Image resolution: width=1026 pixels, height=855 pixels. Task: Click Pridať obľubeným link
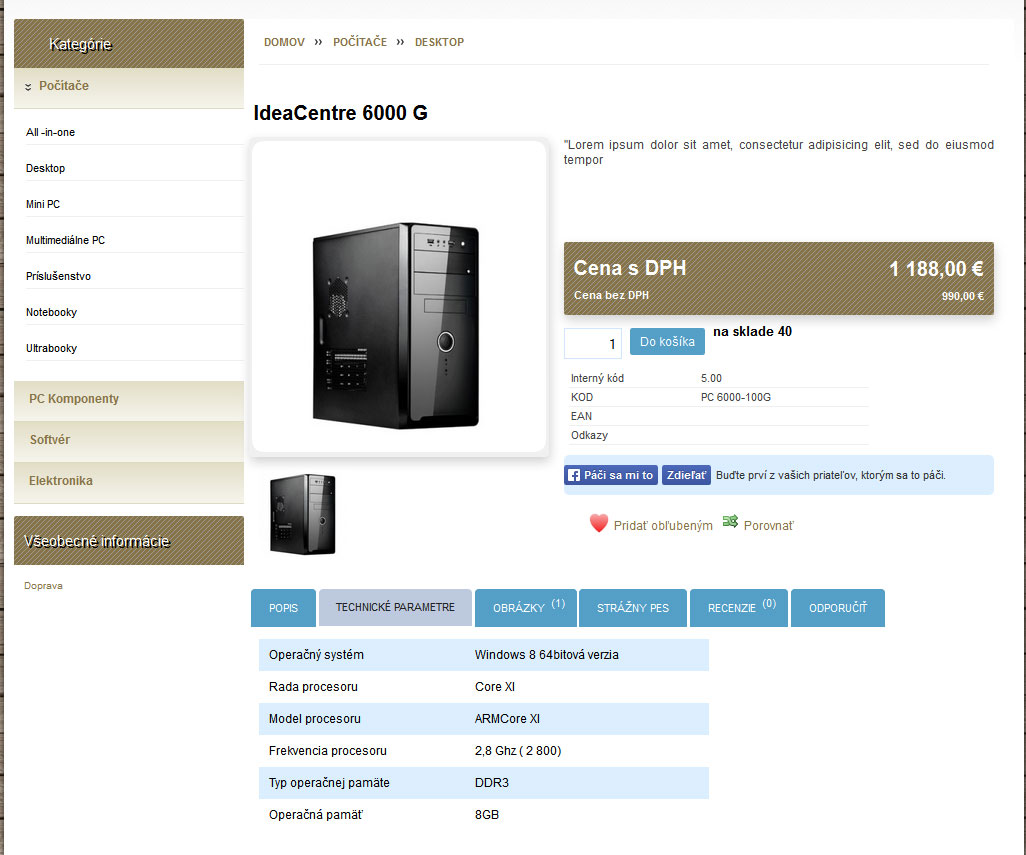(x=663, y=525)
